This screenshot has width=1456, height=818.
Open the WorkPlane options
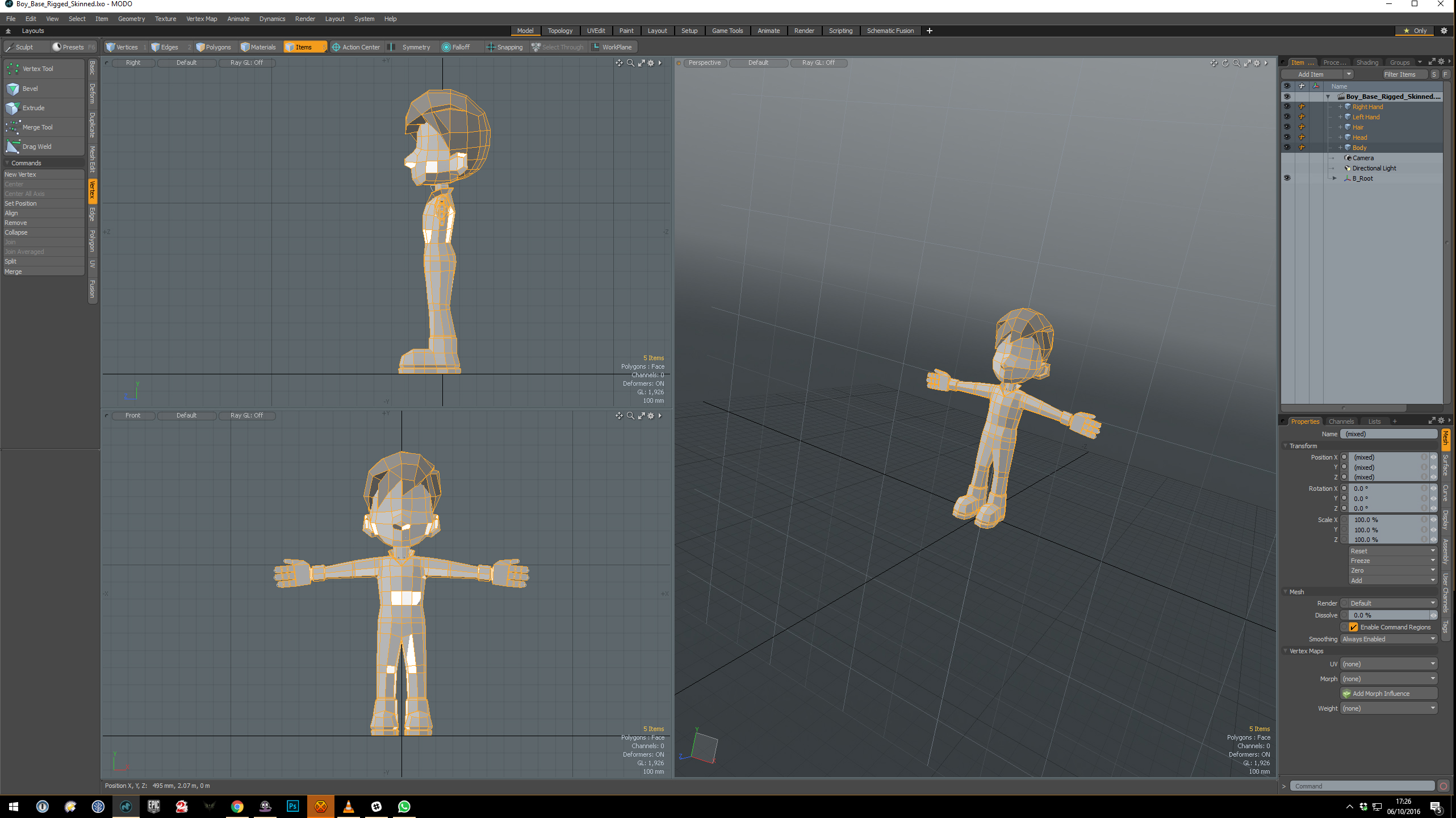612,47
